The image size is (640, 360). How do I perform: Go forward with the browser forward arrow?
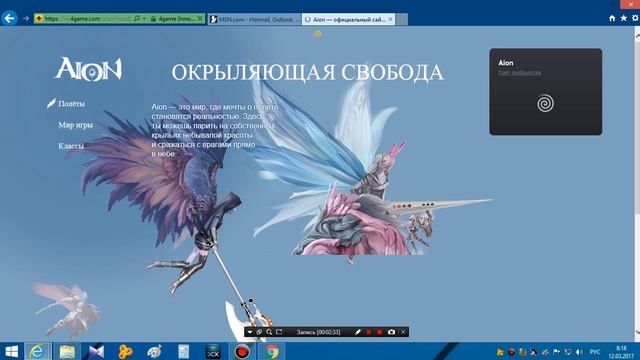pyautogui.click(x=26, y=19)
